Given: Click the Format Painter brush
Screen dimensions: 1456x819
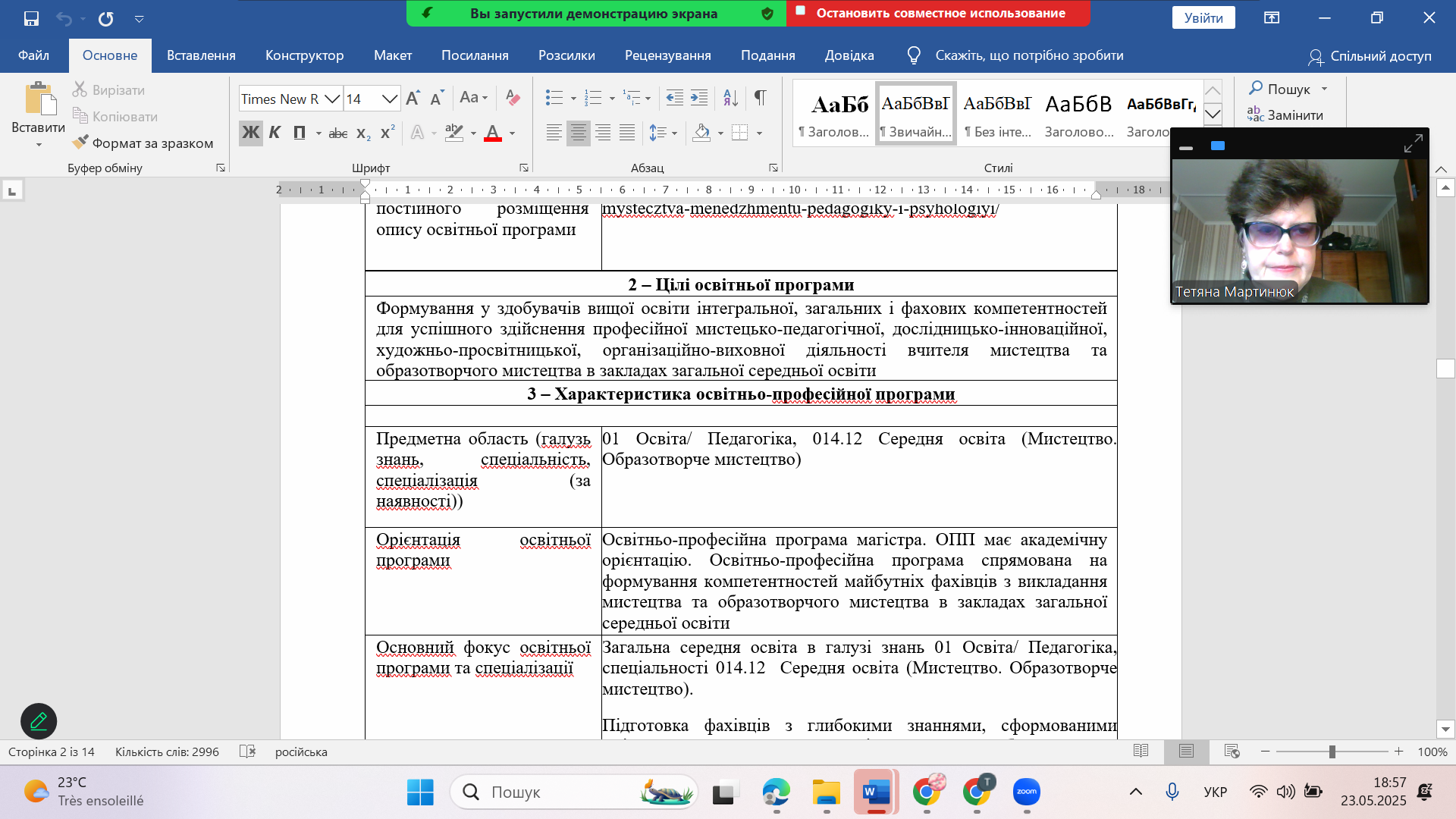Looking at the screenshot, I should click(x=143, y=143).
